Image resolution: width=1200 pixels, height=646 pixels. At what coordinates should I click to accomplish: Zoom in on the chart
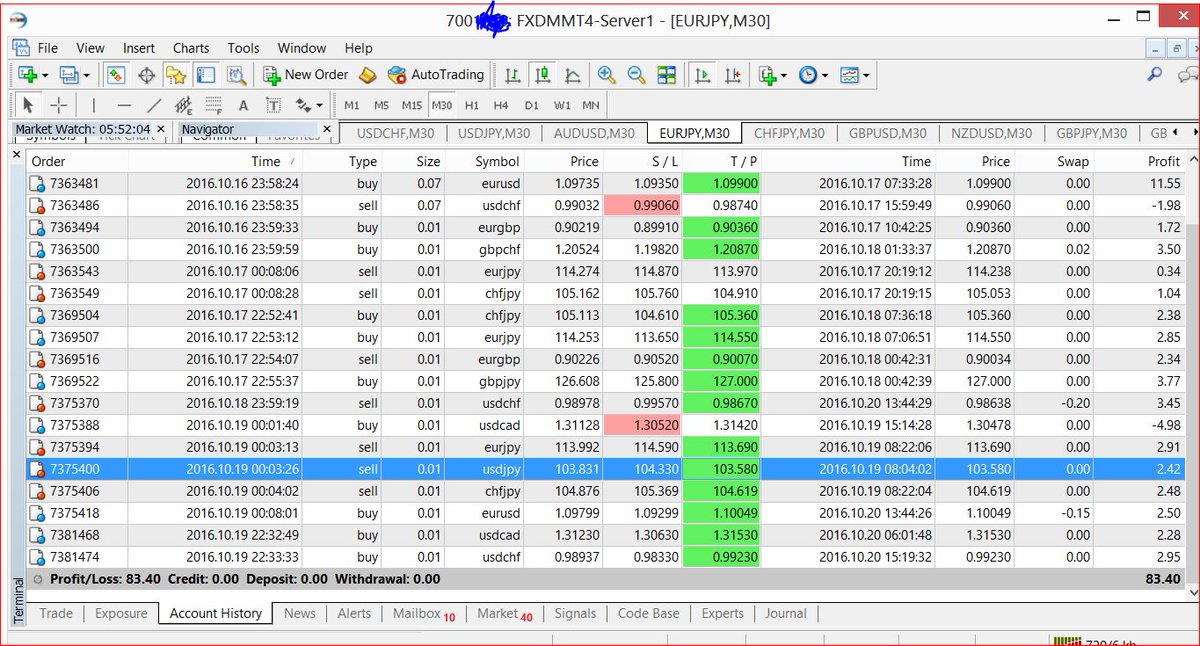[x=606, y=74]
